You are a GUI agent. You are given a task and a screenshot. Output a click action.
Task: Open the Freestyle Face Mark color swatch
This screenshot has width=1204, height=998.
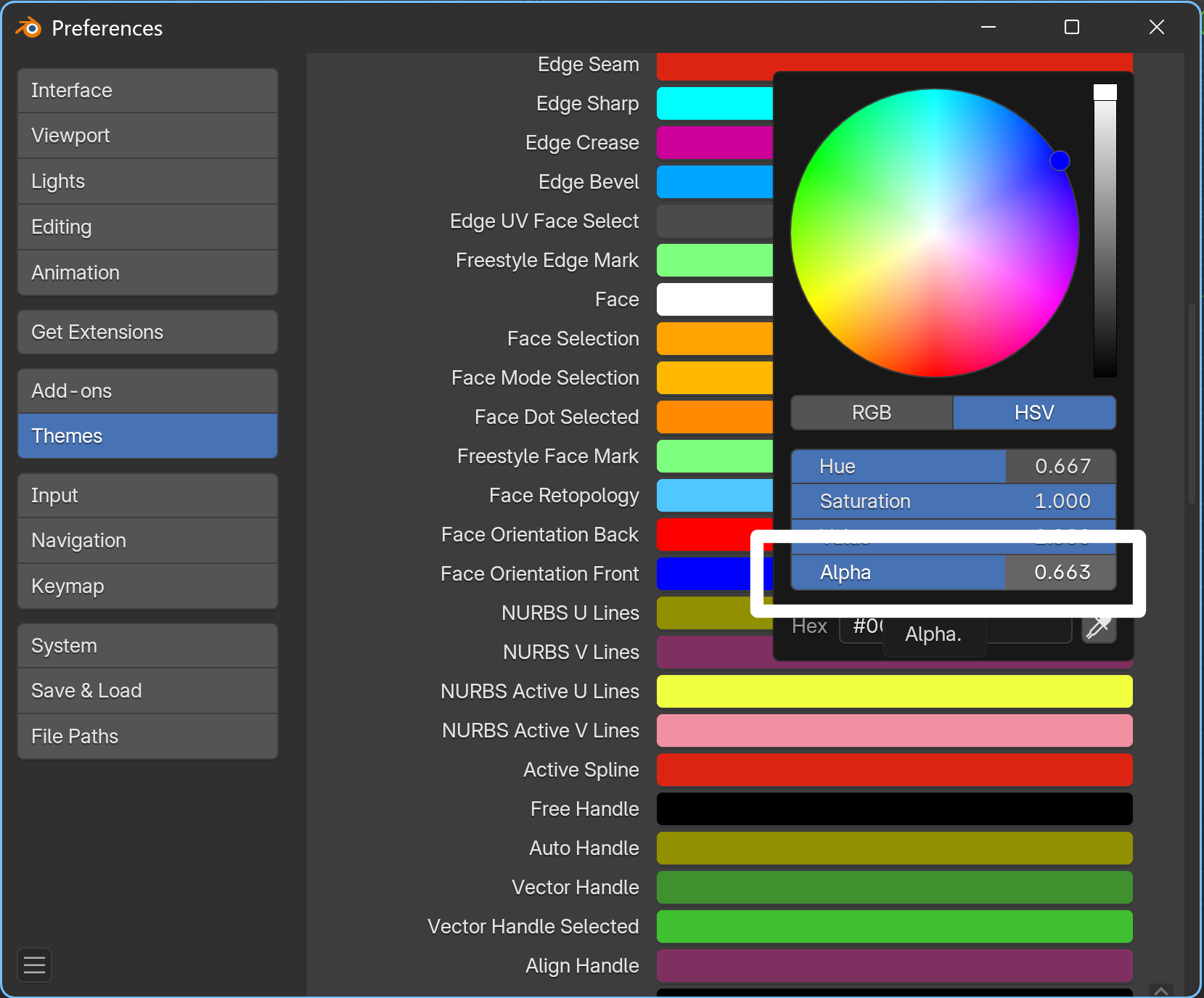point(715,456)
